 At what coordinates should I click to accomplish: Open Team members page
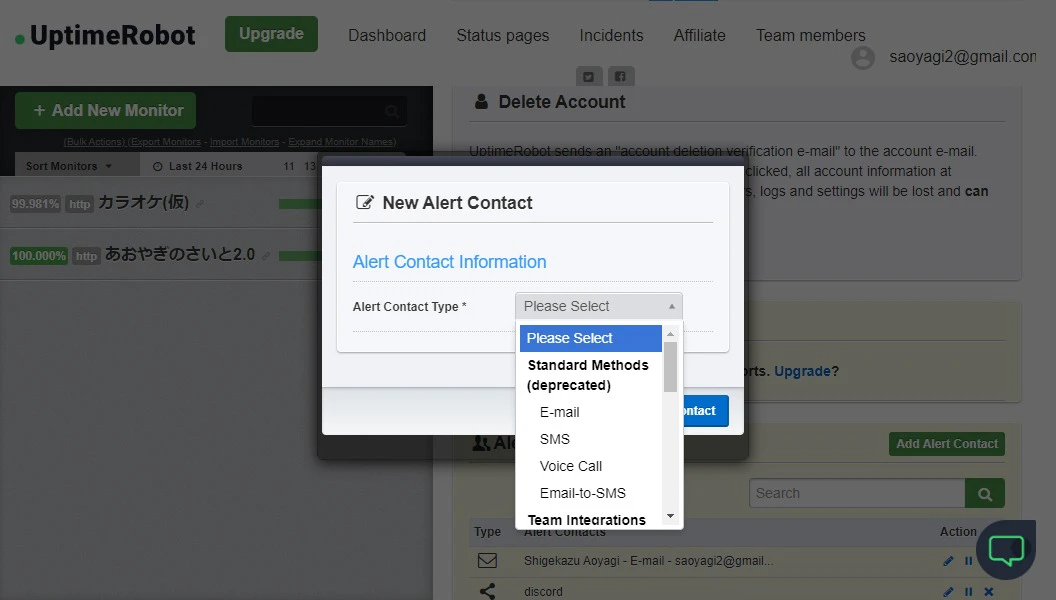[x=810, y=36]
